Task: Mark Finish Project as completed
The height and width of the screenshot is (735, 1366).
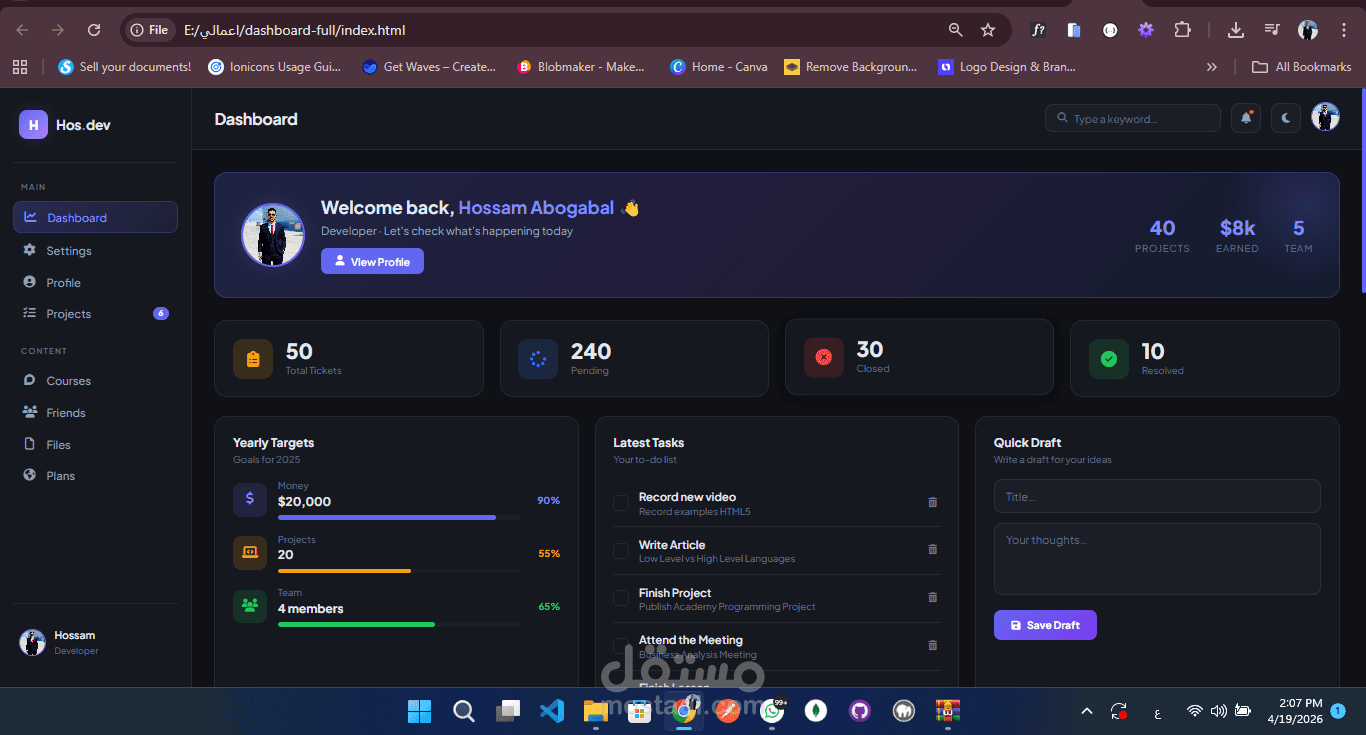Action: [x=621, y=597]
